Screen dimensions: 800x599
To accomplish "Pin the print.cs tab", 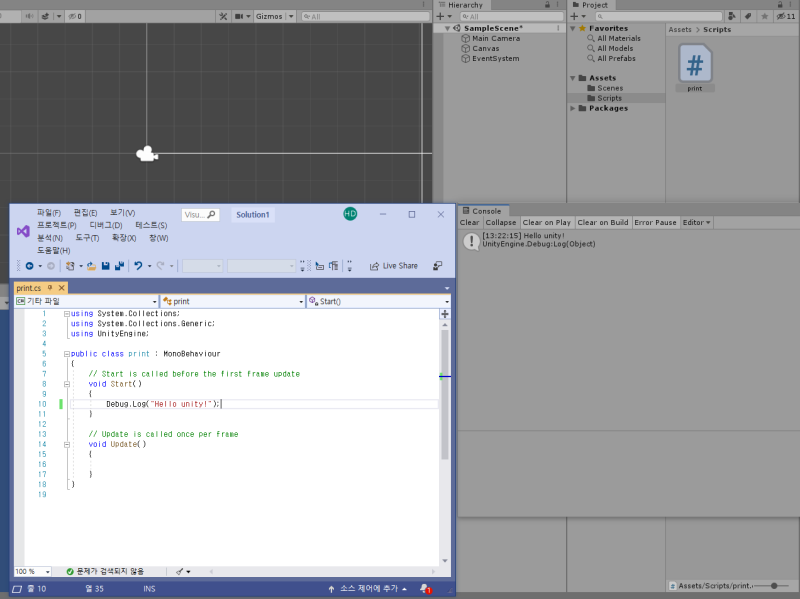I will click(50, 288).
